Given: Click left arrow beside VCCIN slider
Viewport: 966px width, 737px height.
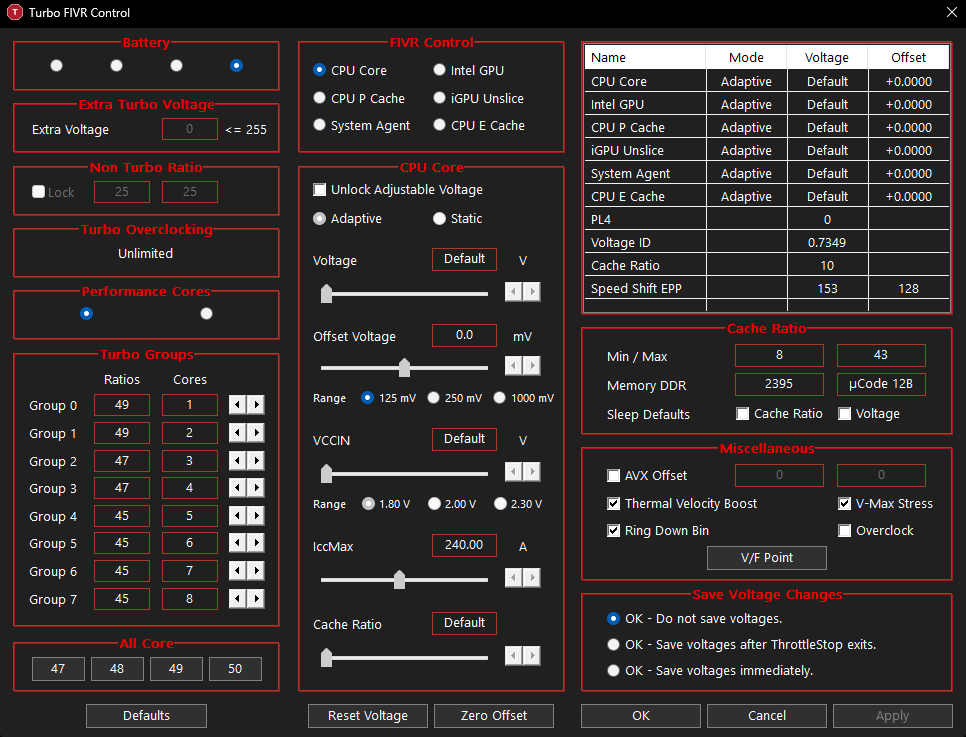Looking at the screenshot, I should [x=513, y=472].
